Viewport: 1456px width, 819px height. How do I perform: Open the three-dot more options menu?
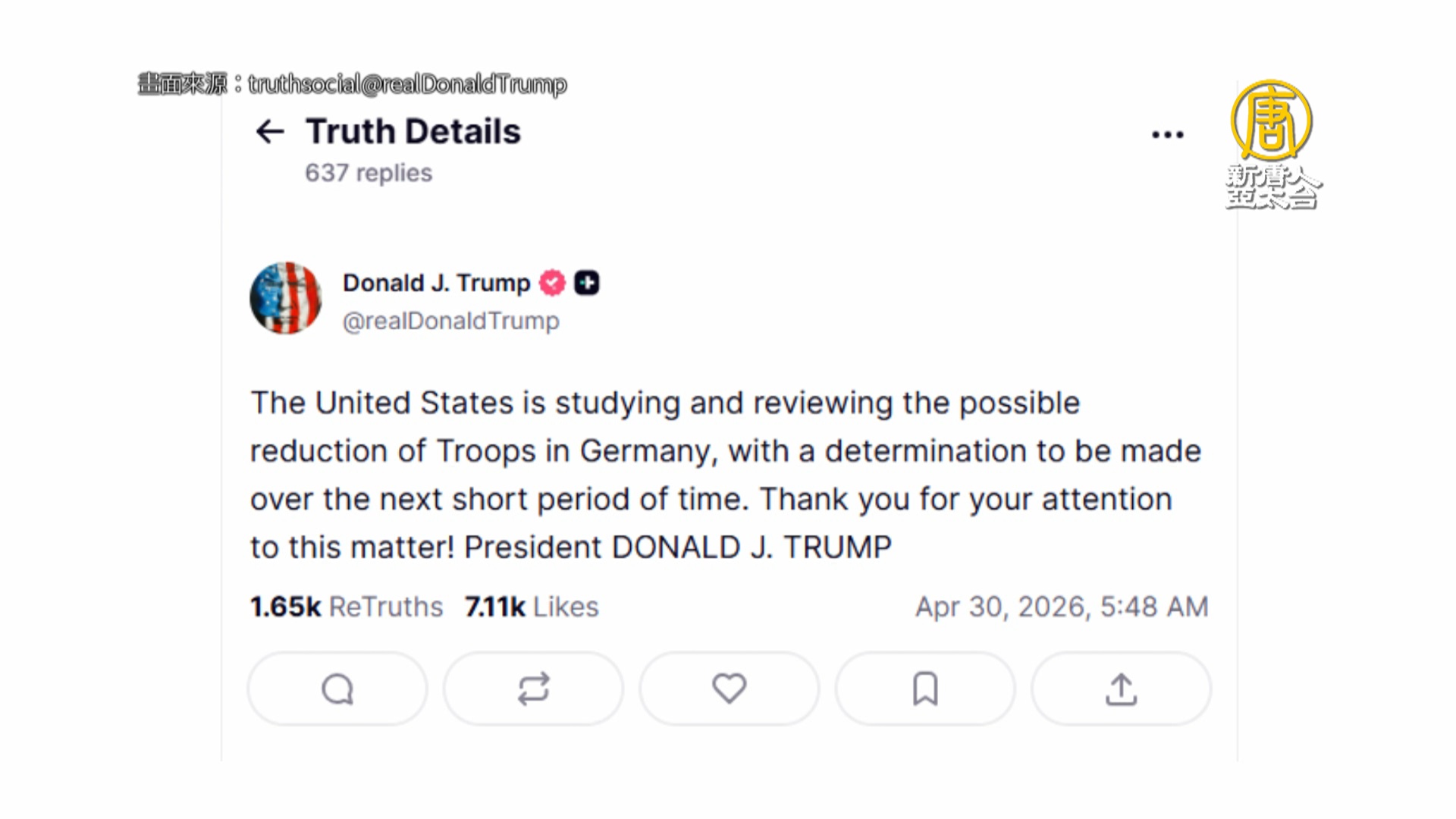tap(1167, 135)
